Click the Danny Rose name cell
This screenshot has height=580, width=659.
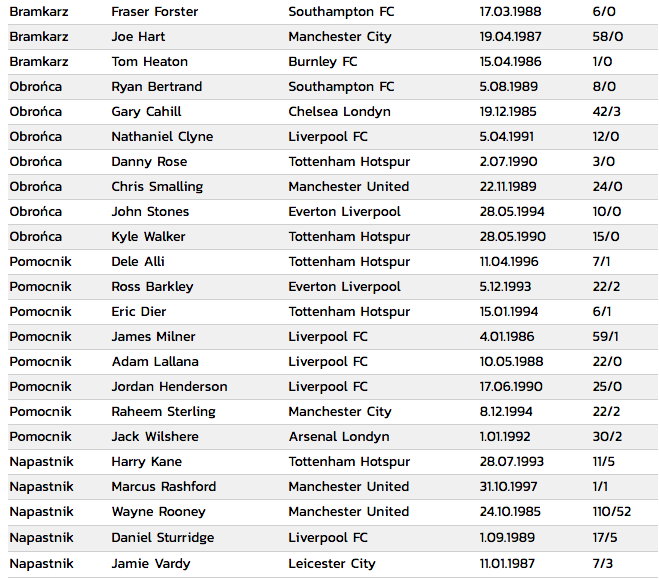pyautogui.click(x=149, y=161)
